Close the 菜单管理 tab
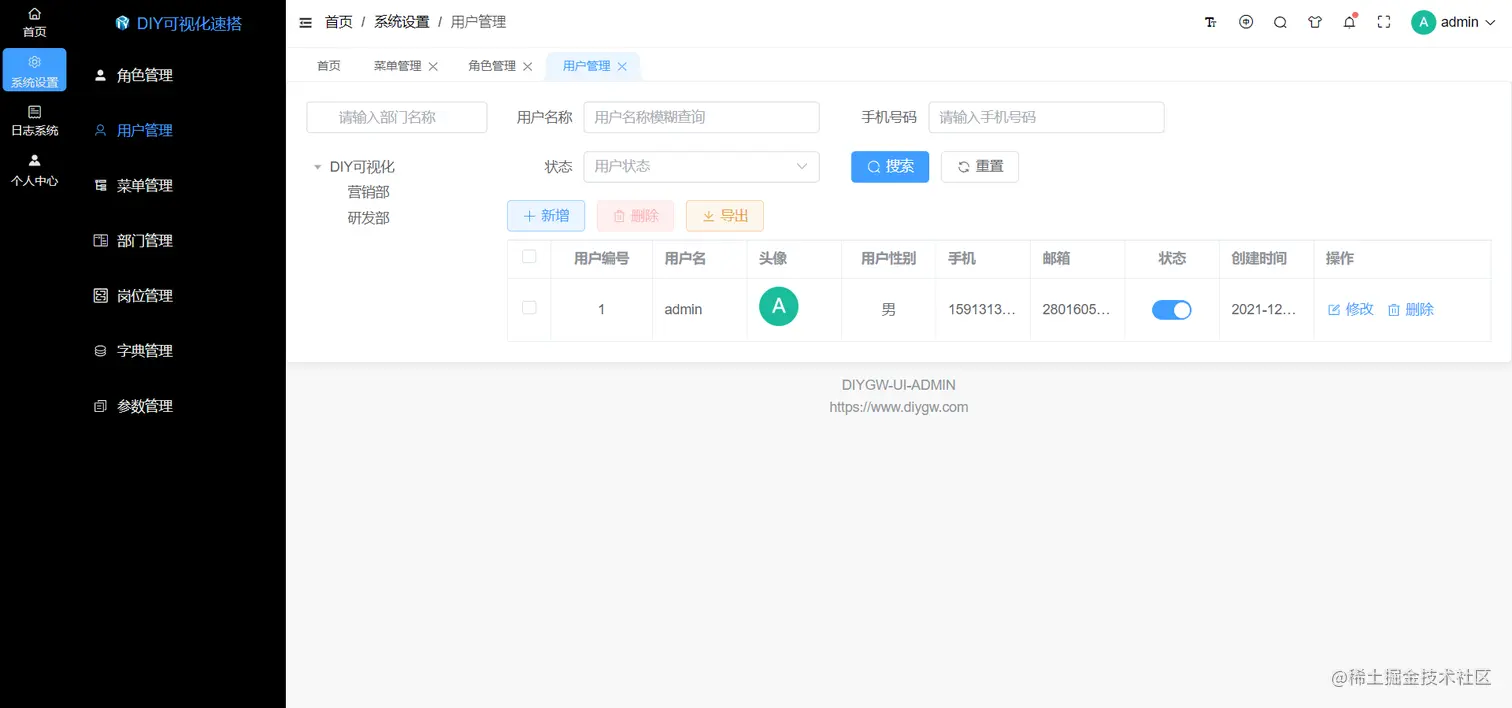The image size is (1512, 708). click(x=433, y=66)
